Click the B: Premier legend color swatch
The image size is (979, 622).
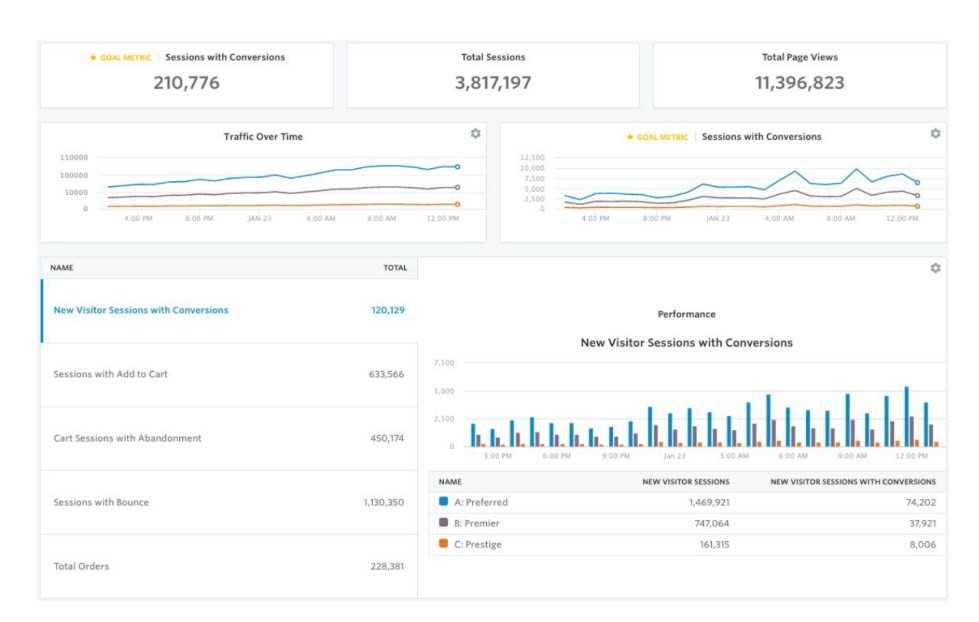(443, 523)
